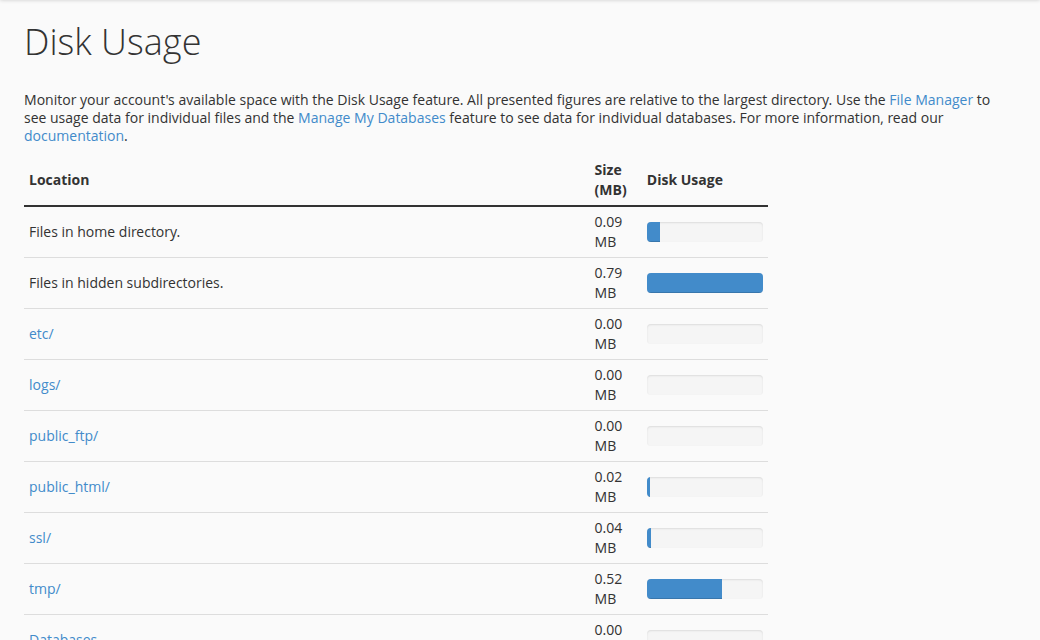This screenshot has height=640, width=1040.
Task: Click the 0.09 MB size value
Action: [x=608, y=232]
